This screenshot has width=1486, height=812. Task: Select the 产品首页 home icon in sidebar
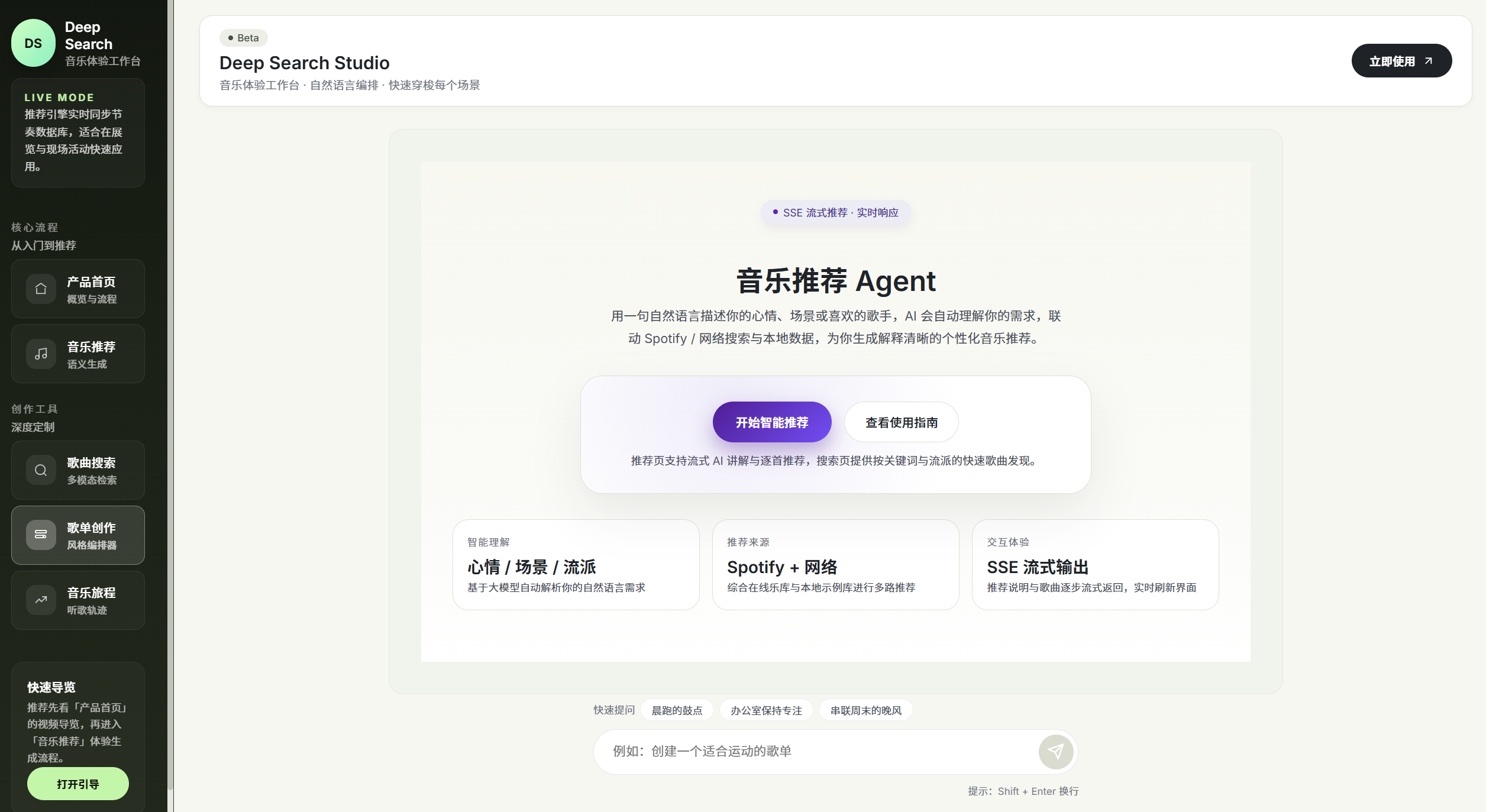click(41, 289)
